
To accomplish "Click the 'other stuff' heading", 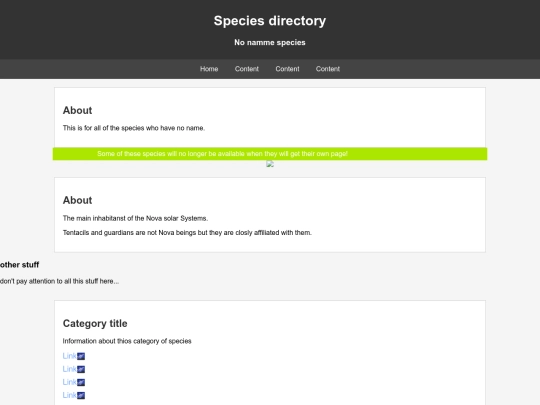I will (19, 265).
